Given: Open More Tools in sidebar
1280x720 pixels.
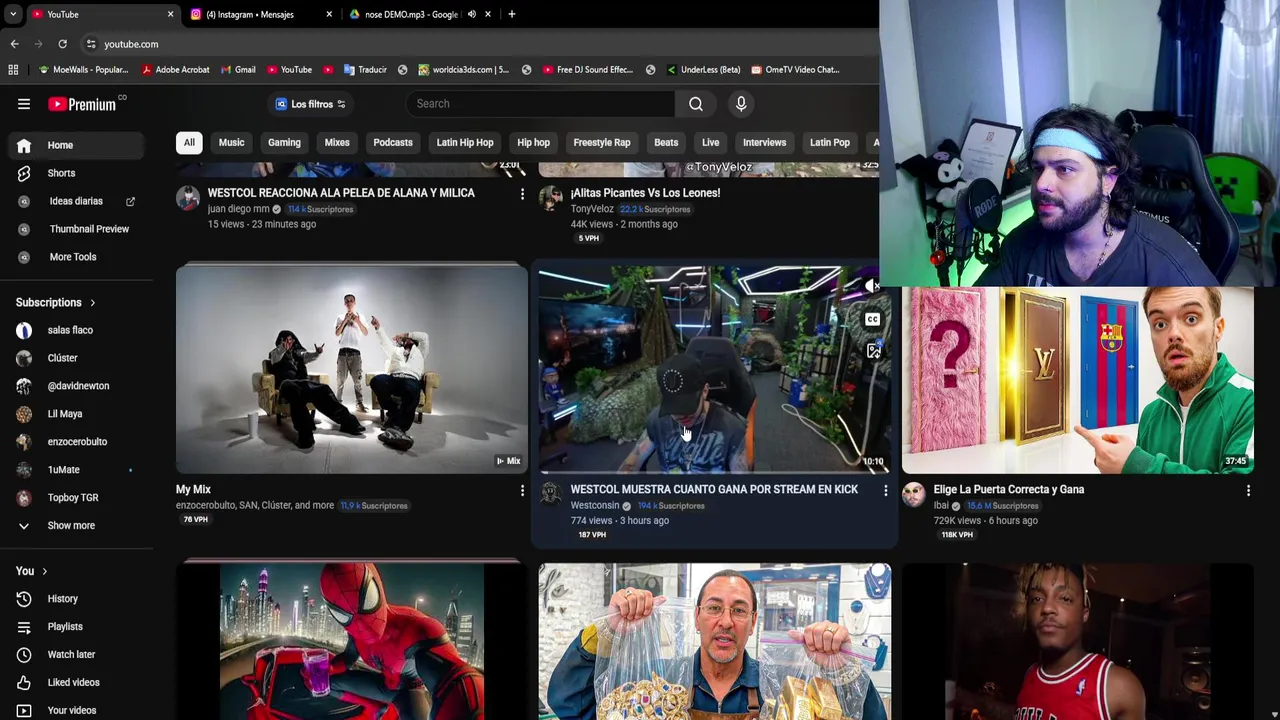Looking at the screenshot, I should point(76,257).
